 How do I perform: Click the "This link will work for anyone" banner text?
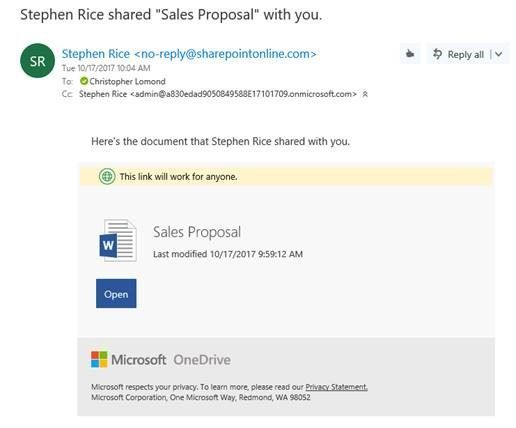tap(179, 177)
